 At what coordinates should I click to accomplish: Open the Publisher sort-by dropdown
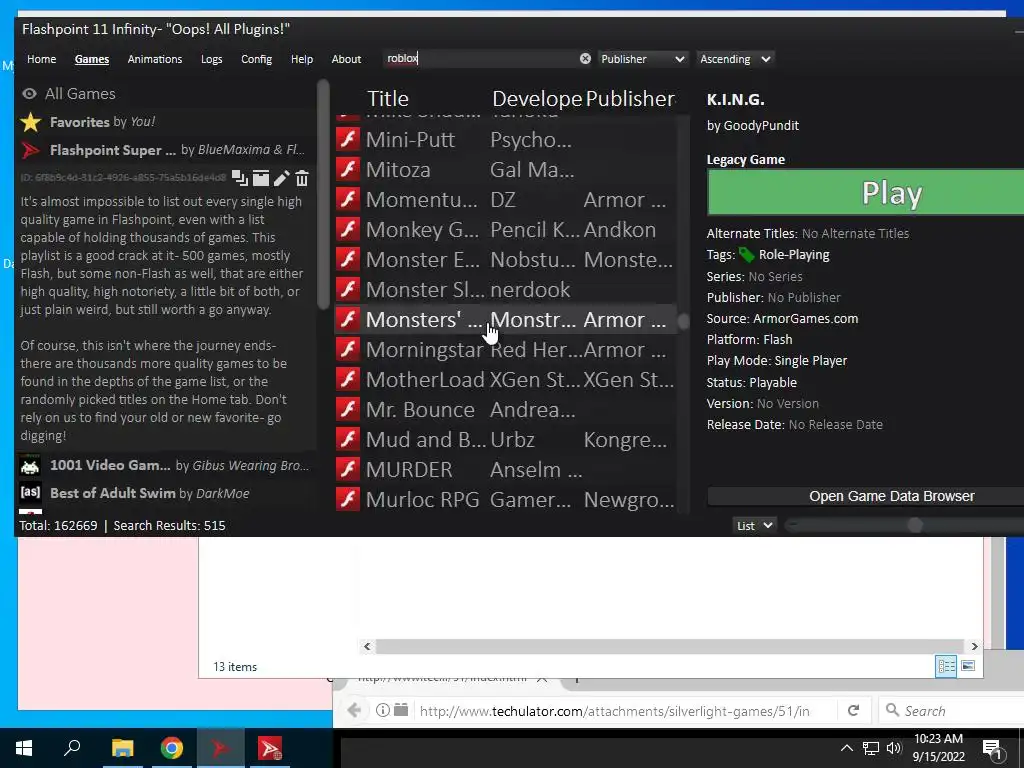pyautogui.click(x=643, y=59)
